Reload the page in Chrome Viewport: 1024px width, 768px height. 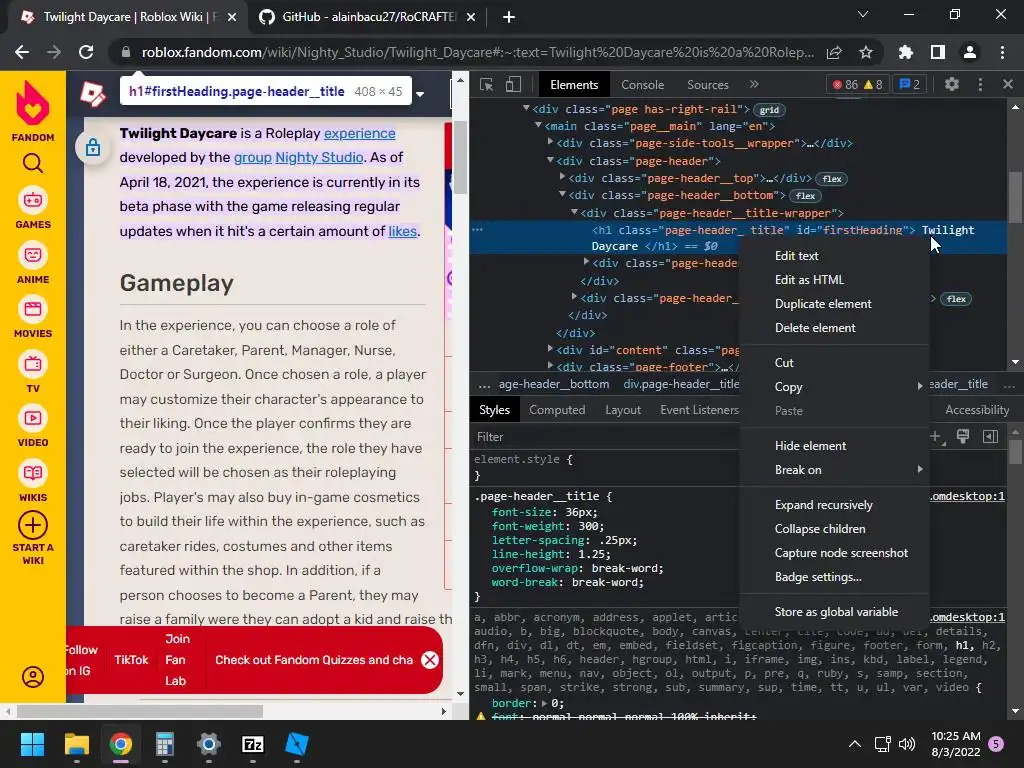pos(86,52)
